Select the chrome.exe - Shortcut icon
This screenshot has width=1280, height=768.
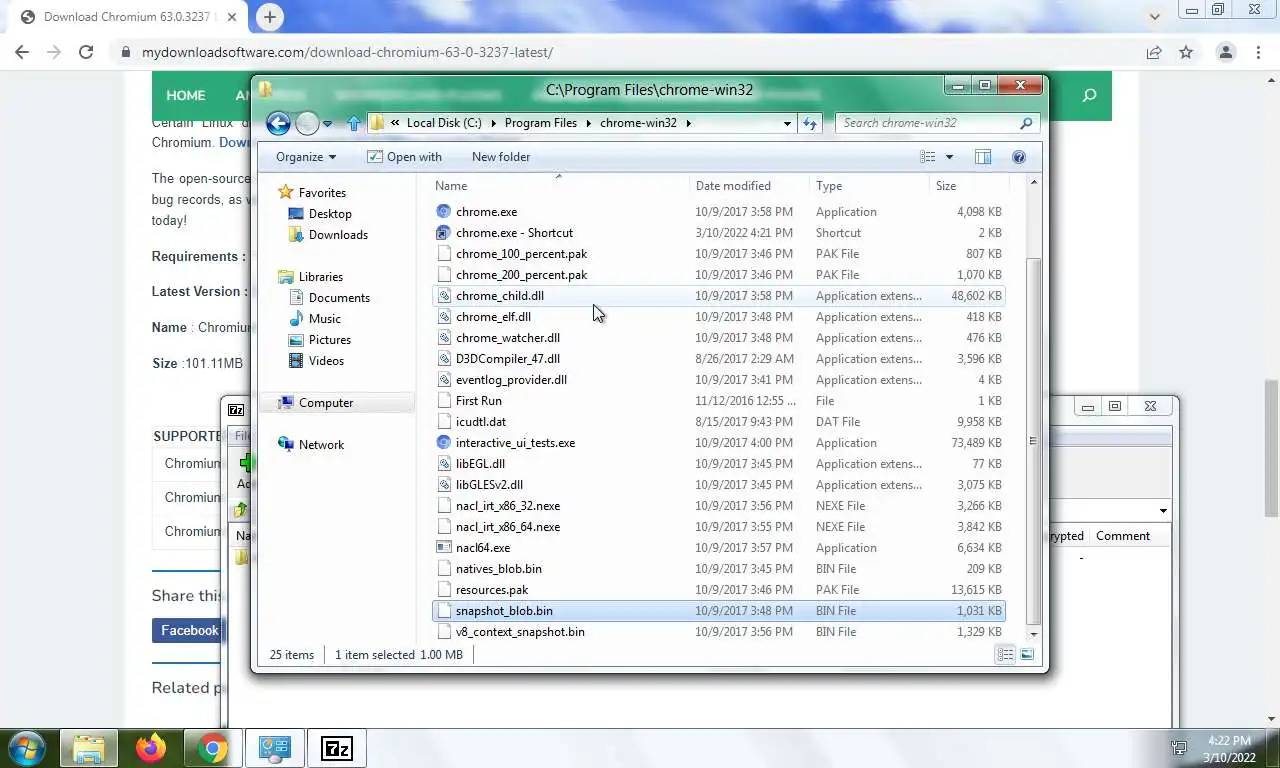444,232
